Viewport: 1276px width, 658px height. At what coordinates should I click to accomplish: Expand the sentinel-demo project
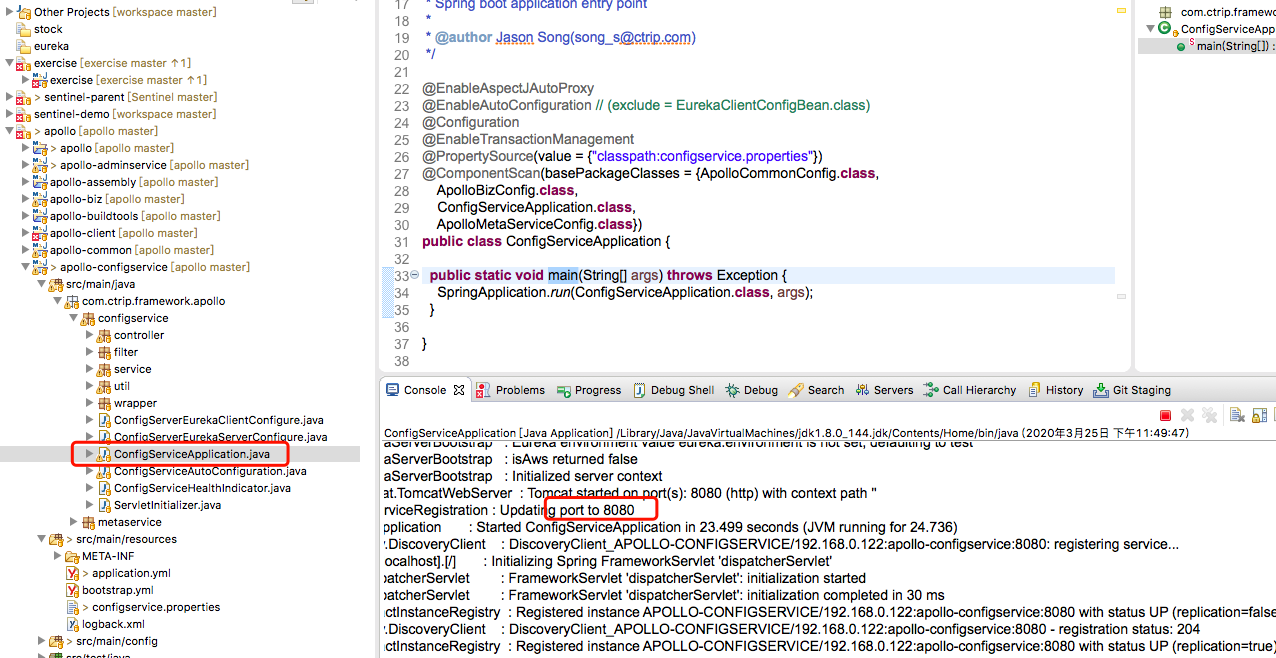point(10,114)
